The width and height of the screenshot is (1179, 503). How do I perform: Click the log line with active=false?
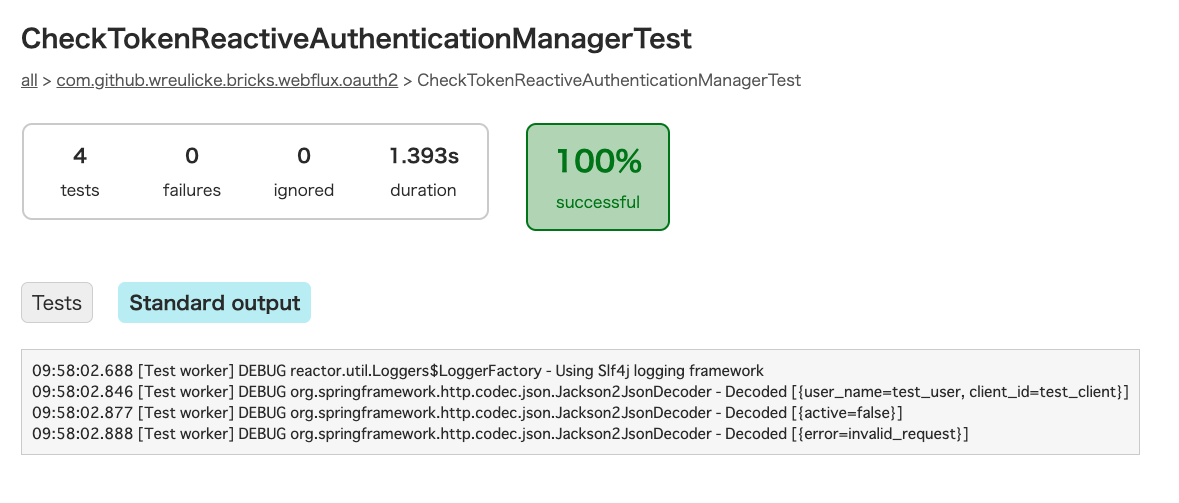[x=467, y=413]
